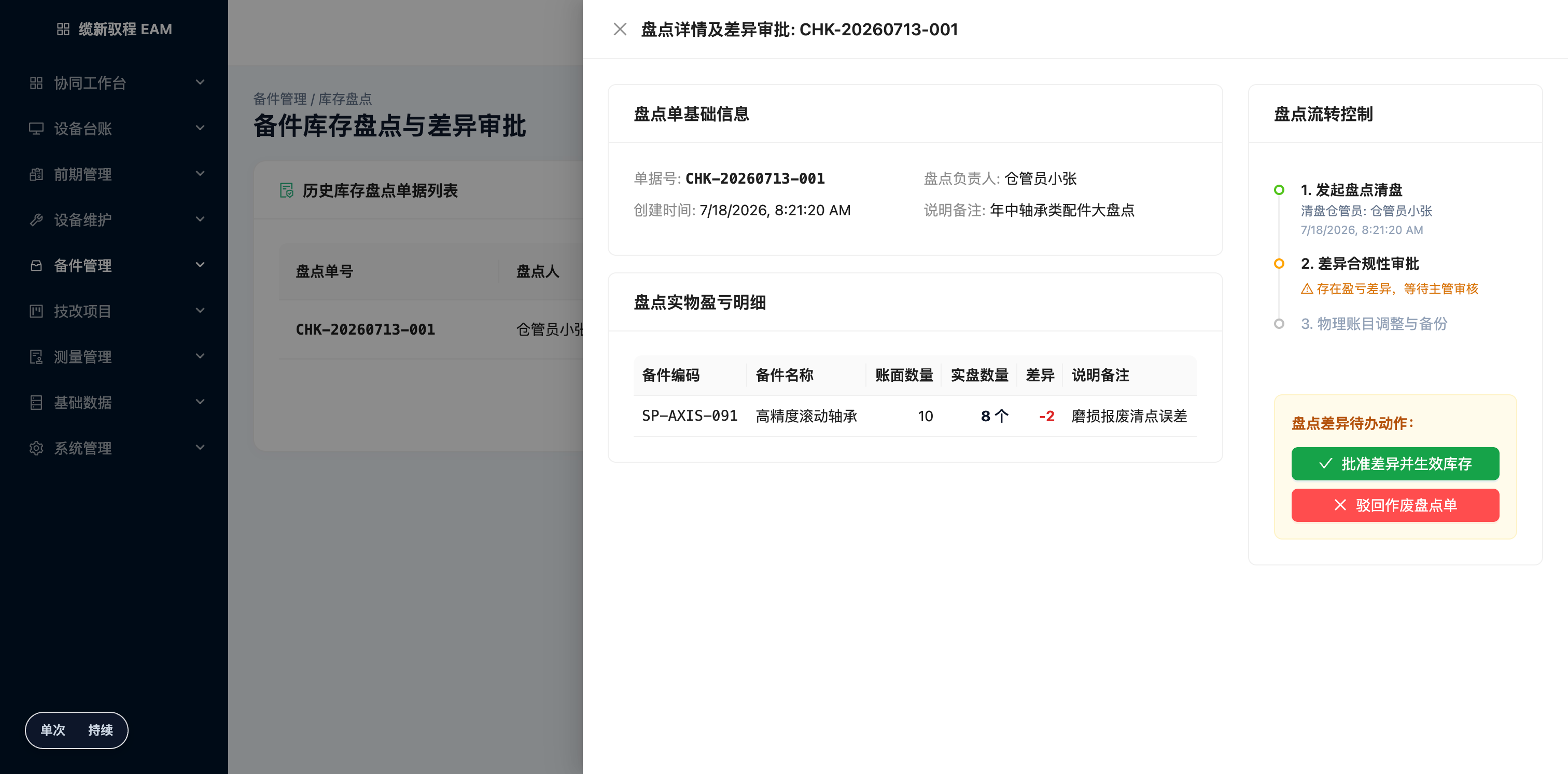Open the 设备台账 menu

tap(114, 129)
